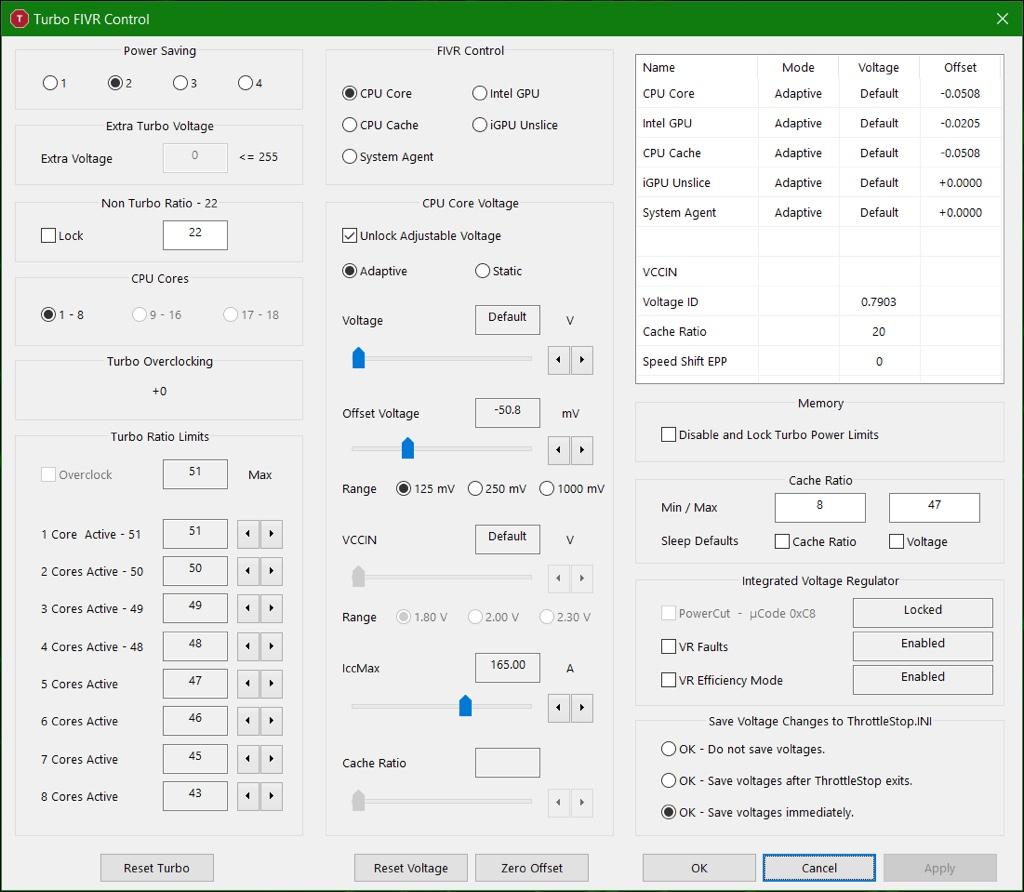
Task: Raise IccMax with right arrow button
Action: click(582, 708)
